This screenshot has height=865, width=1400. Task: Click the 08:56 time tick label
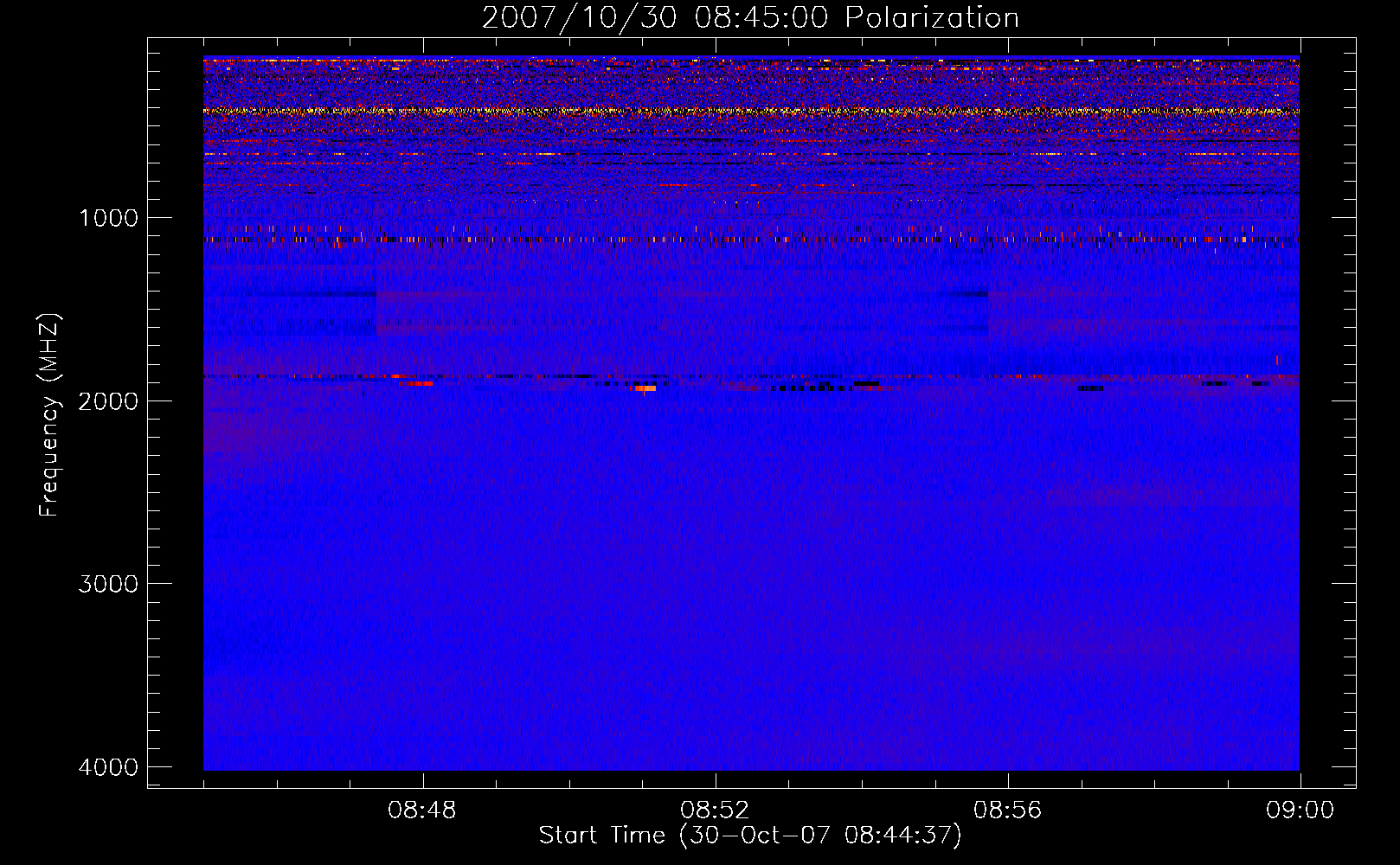[1008, 811]
